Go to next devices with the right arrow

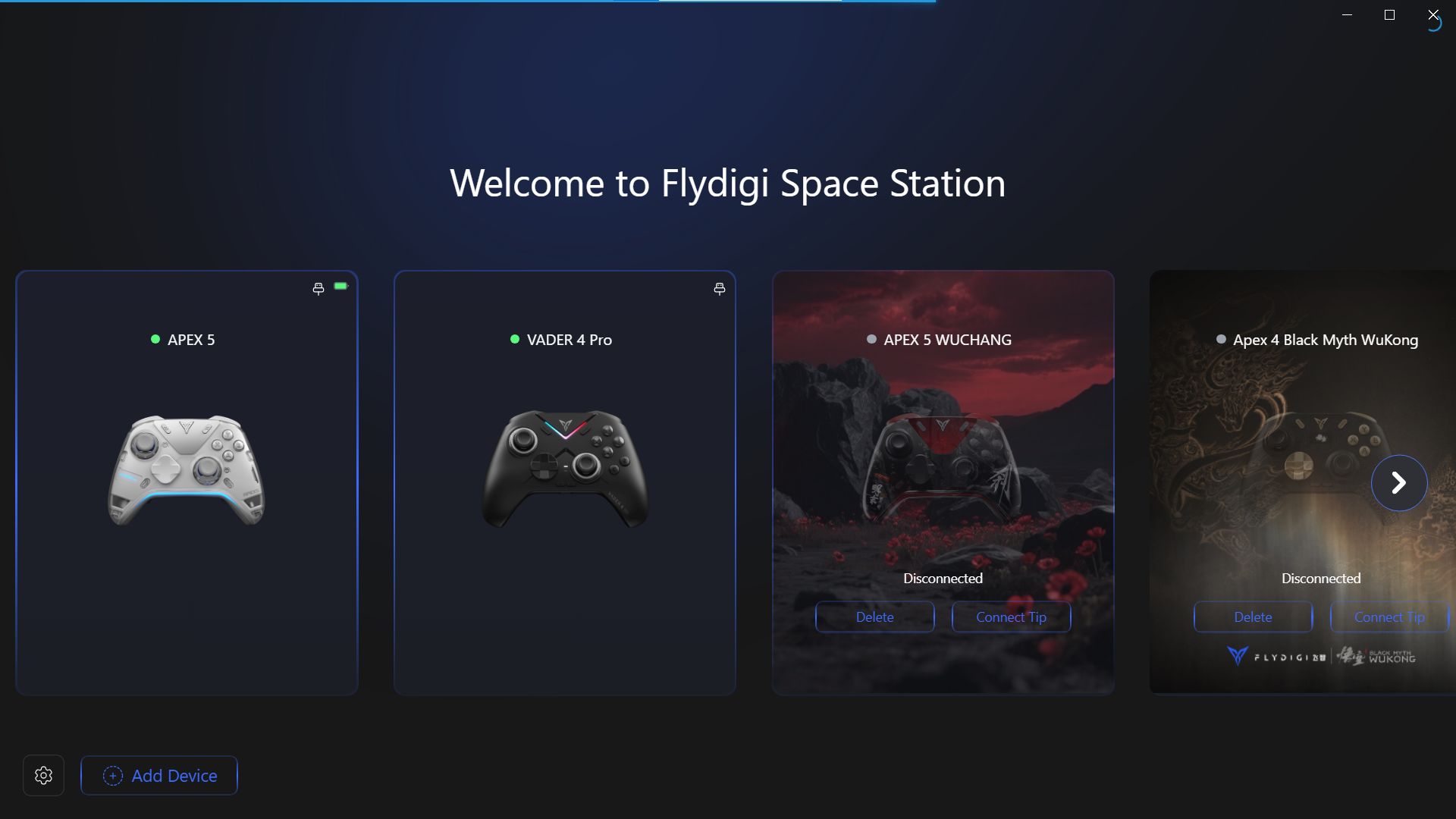pos(1399,482)
